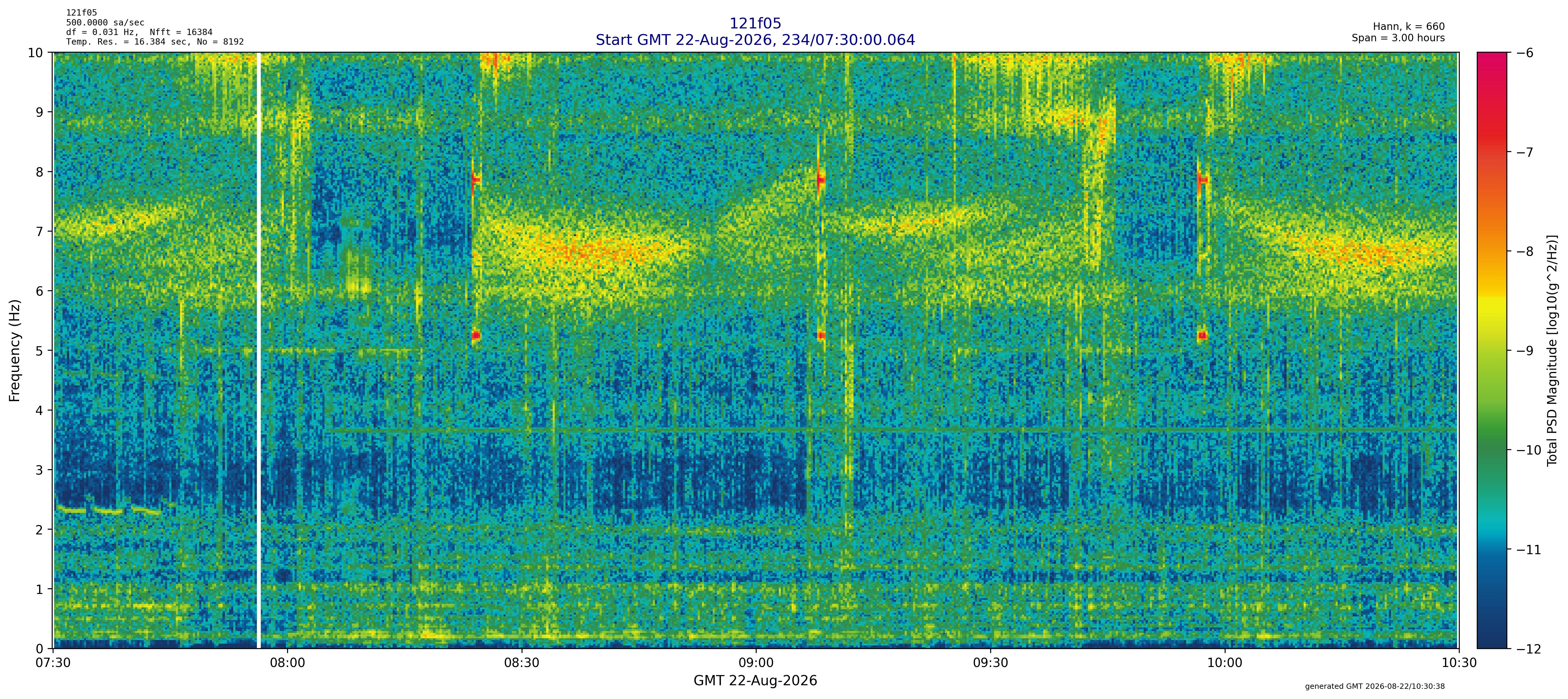Click the '10:30' time tick label

1459,662
